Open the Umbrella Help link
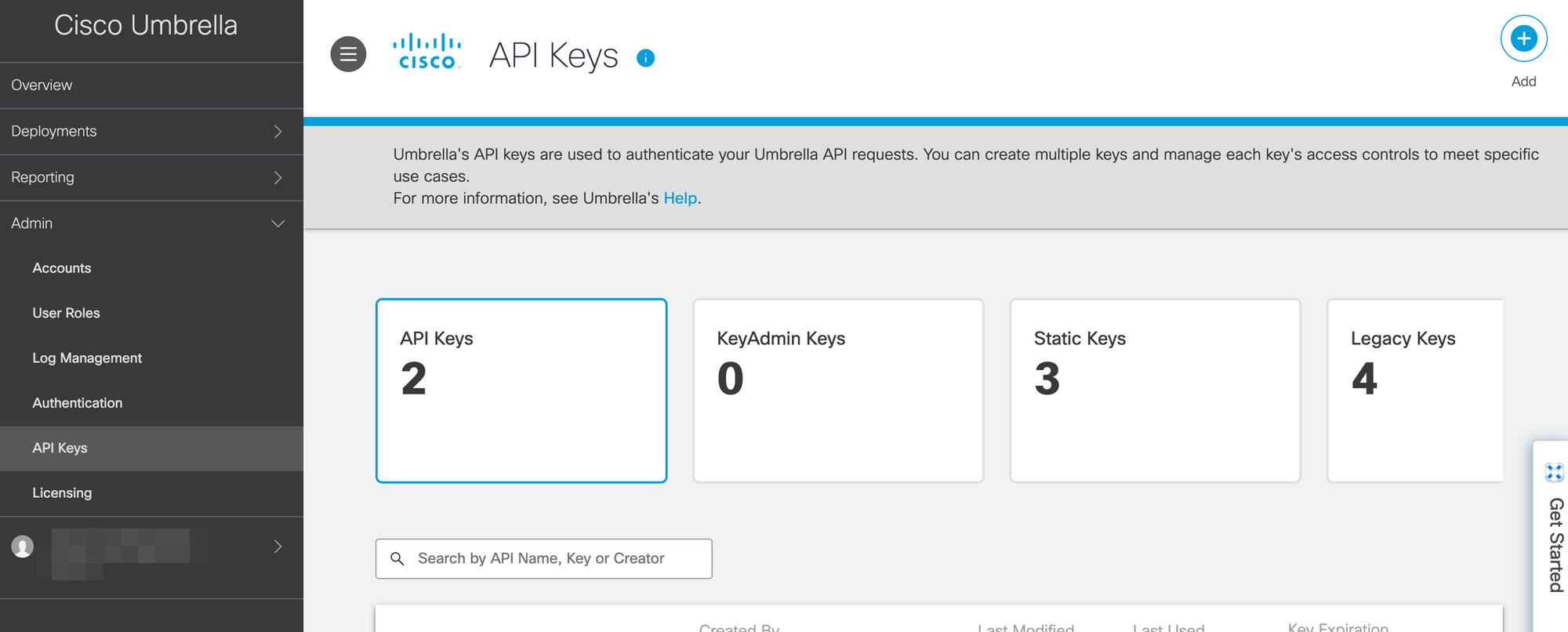1568x632 pixels. tap(680, 198)
